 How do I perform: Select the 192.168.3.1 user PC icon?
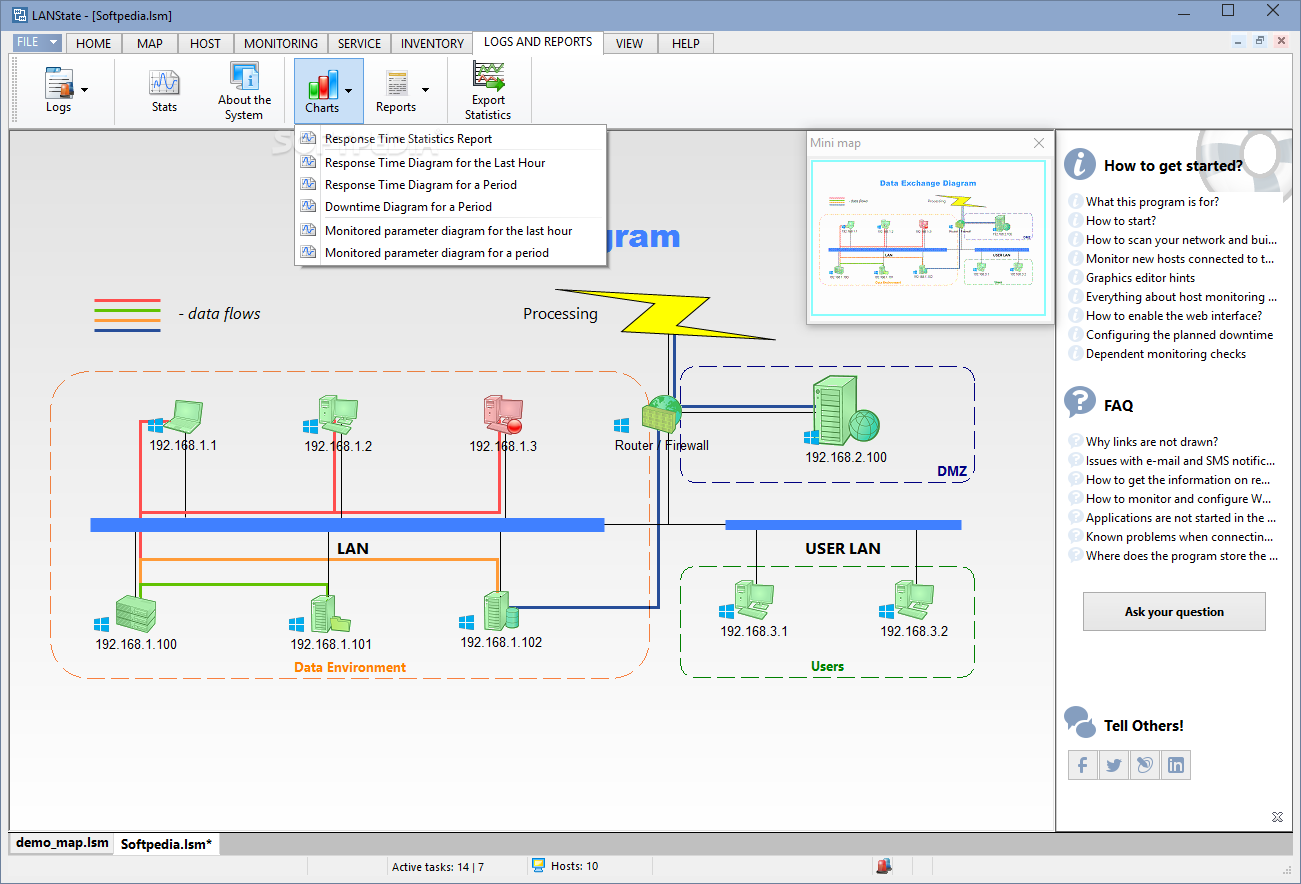pos(754,601)
